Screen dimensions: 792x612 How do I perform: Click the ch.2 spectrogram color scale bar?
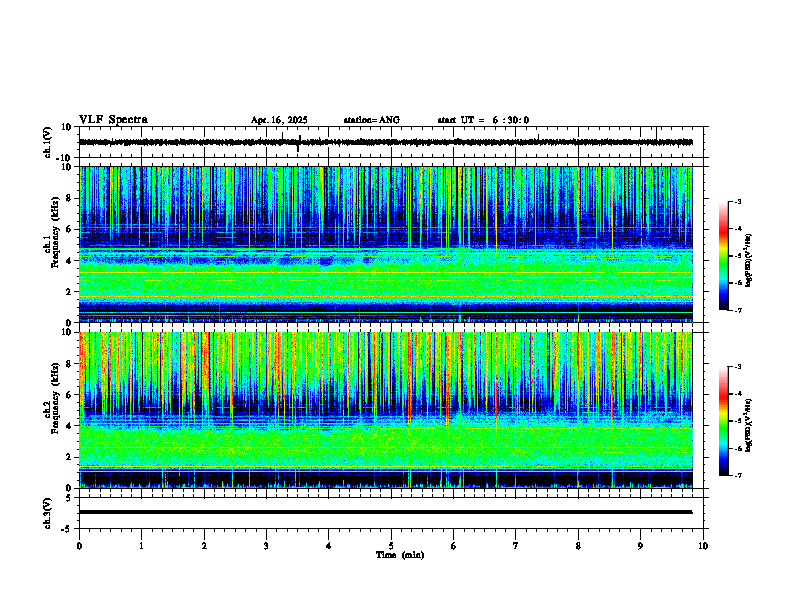point(723,421)
